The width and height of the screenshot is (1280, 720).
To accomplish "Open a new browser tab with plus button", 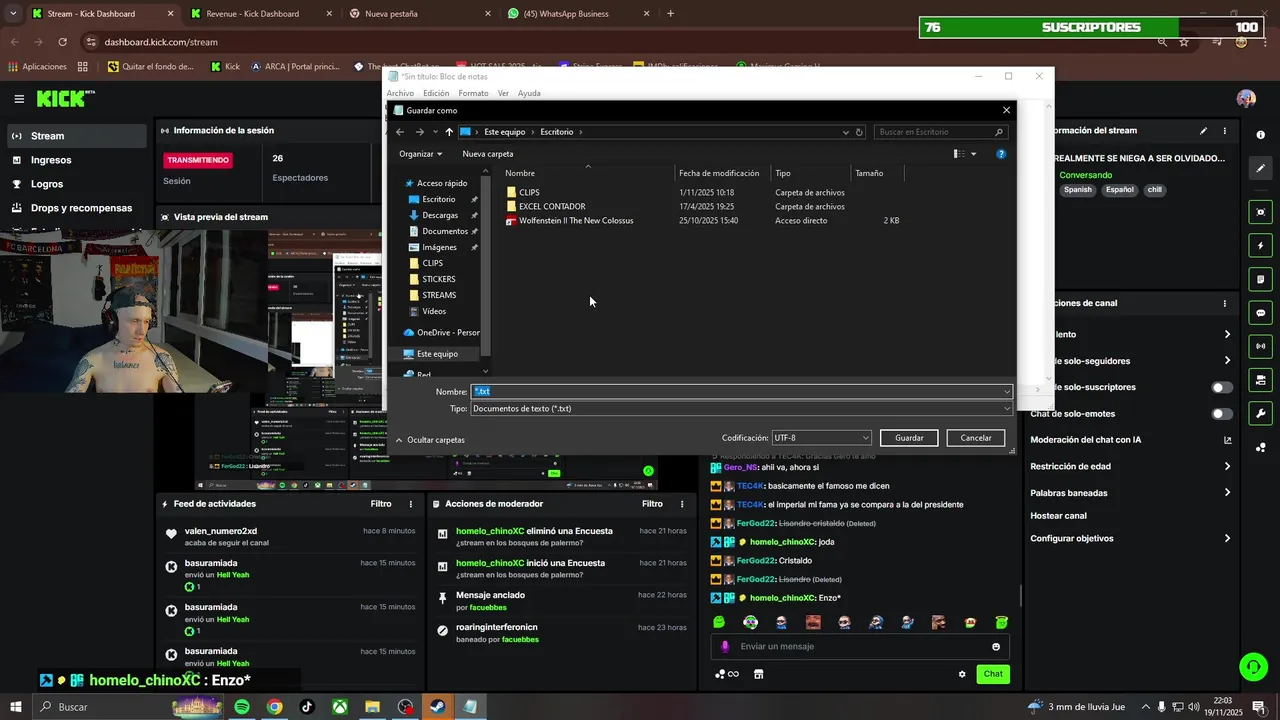I will (x=670, y=14).
